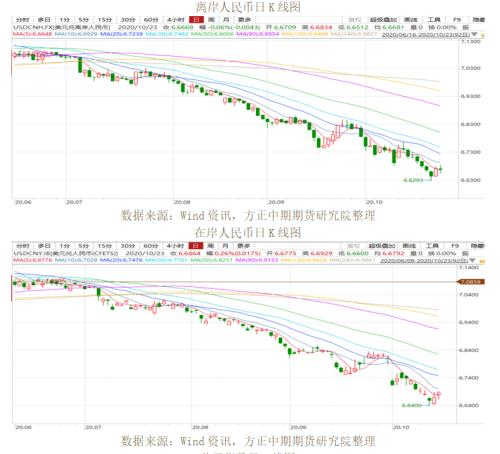Switch USDCNY onshore chart to 4小时 period
This screenshot has width=500, height=454.
175,246
